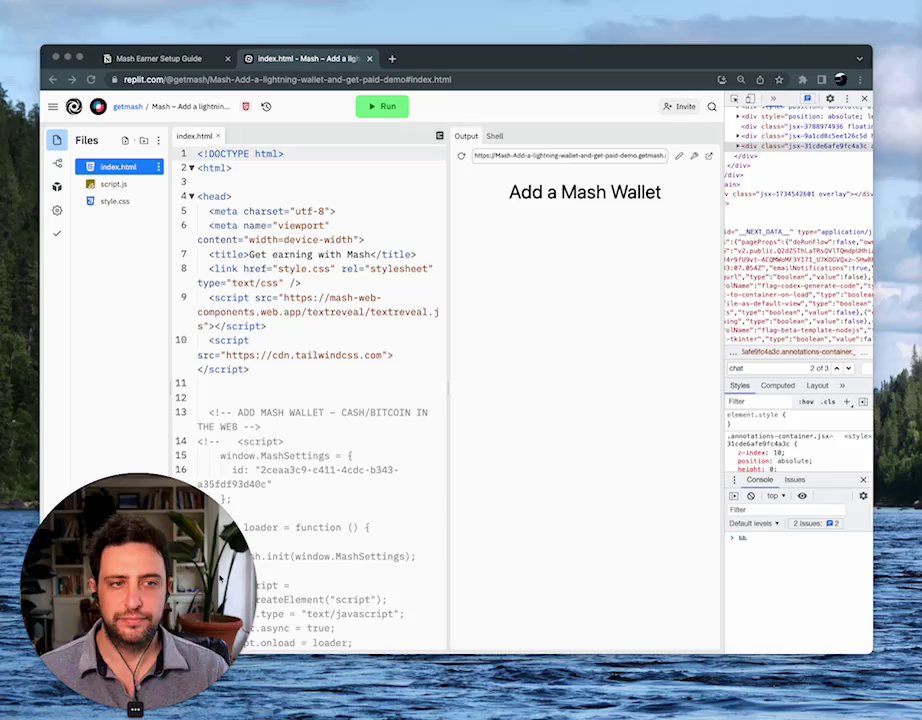
Task: Open style.css from the file tree
Action: (x=115, y=201)
